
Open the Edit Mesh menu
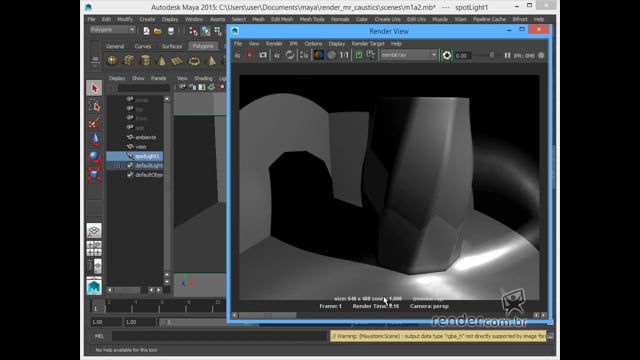click(282, 19)
